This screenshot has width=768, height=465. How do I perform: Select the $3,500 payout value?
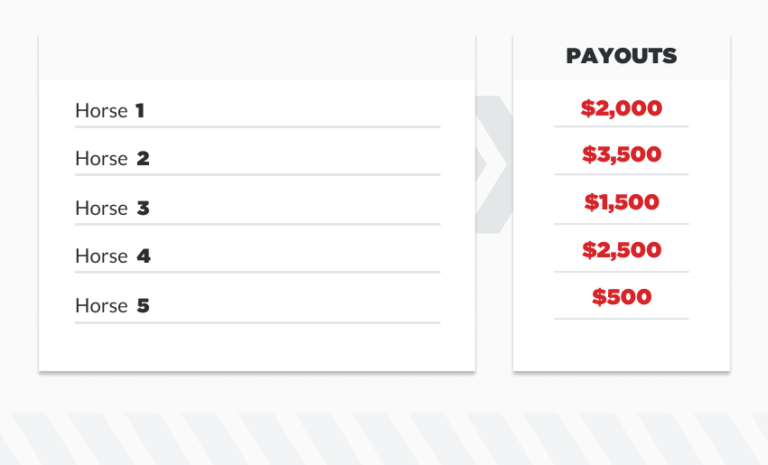(x=621, y=155)
